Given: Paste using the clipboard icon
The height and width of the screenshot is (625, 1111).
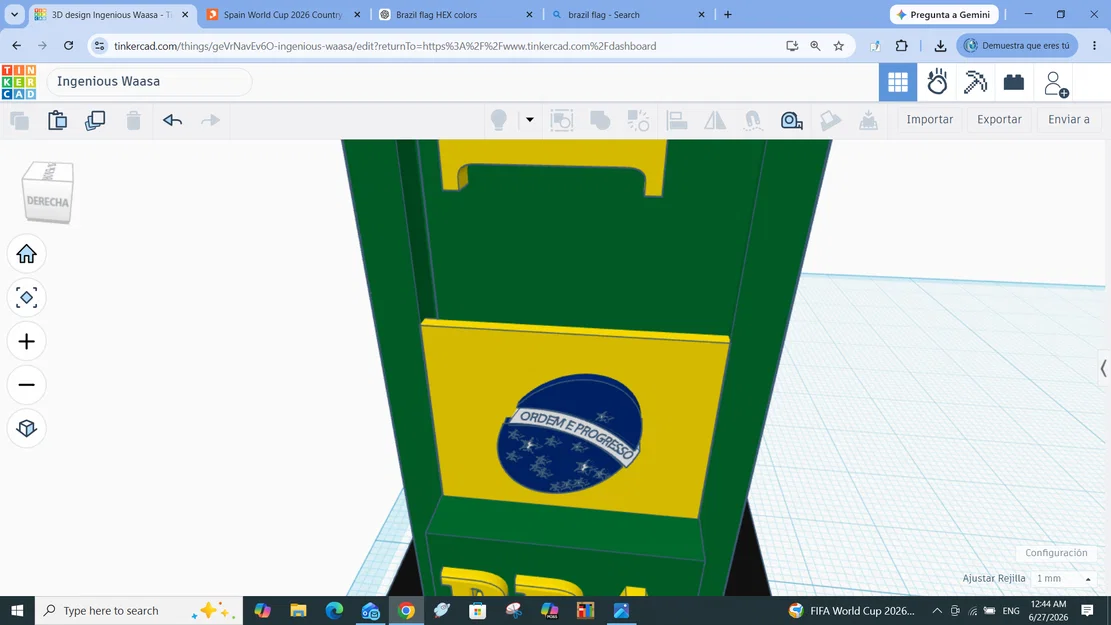Looking at the screenshot, I should (x=57, y=120).
